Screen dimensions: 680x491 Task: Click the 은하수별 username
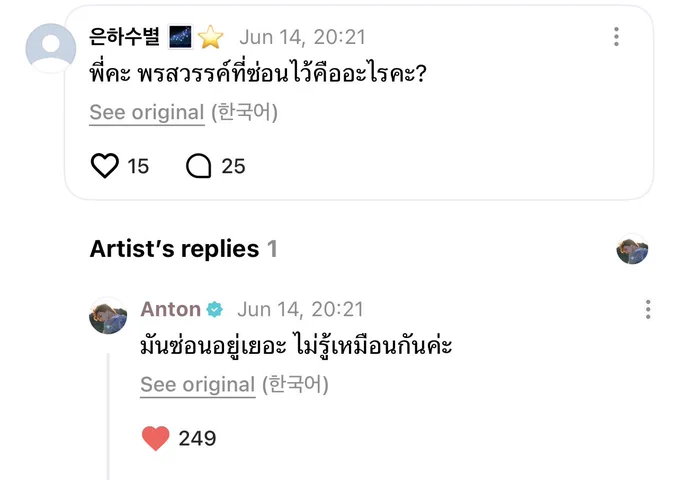tap(124, 36)
